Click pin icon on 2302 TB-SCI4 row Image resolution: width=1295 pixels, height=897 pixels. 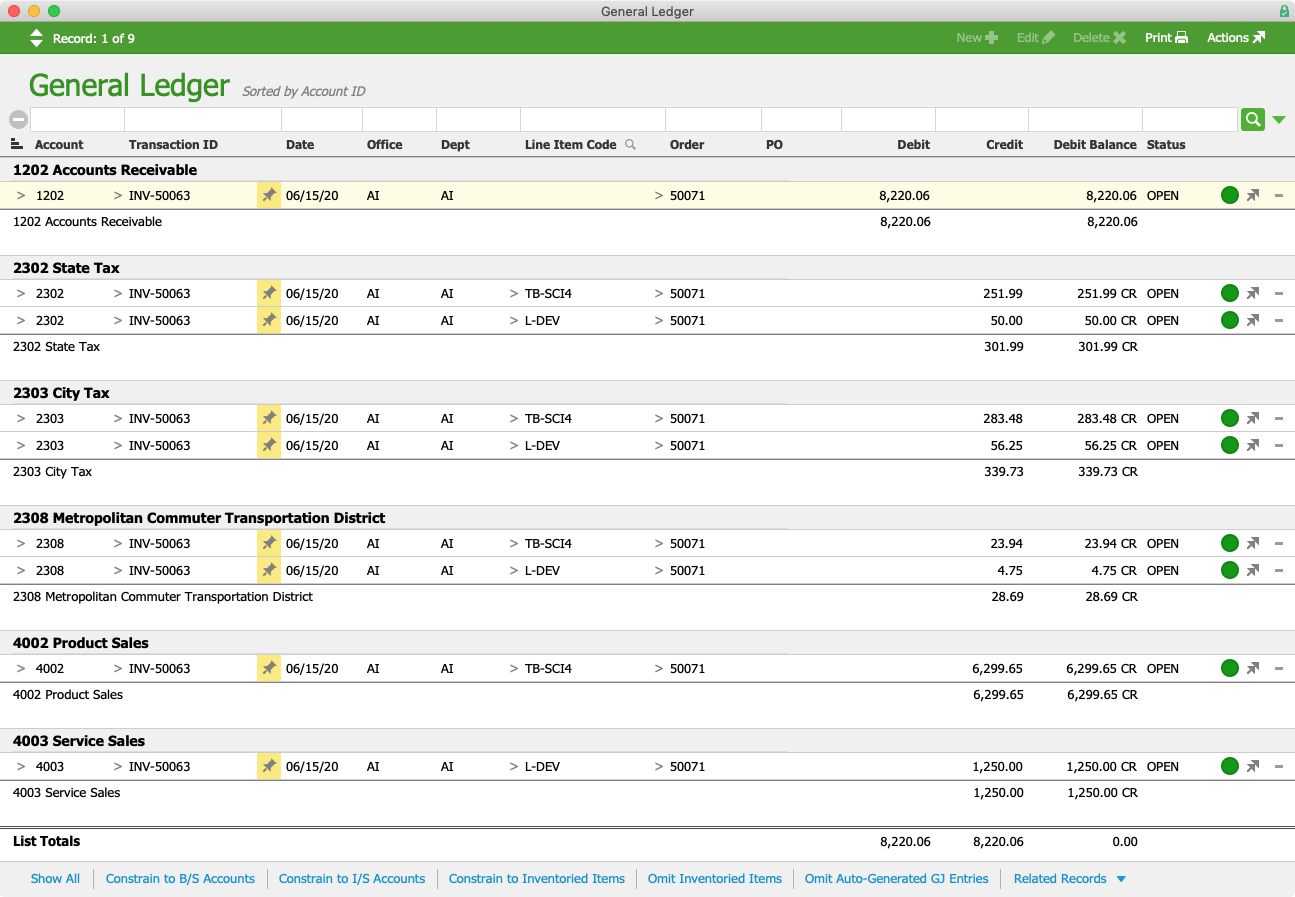269,294
